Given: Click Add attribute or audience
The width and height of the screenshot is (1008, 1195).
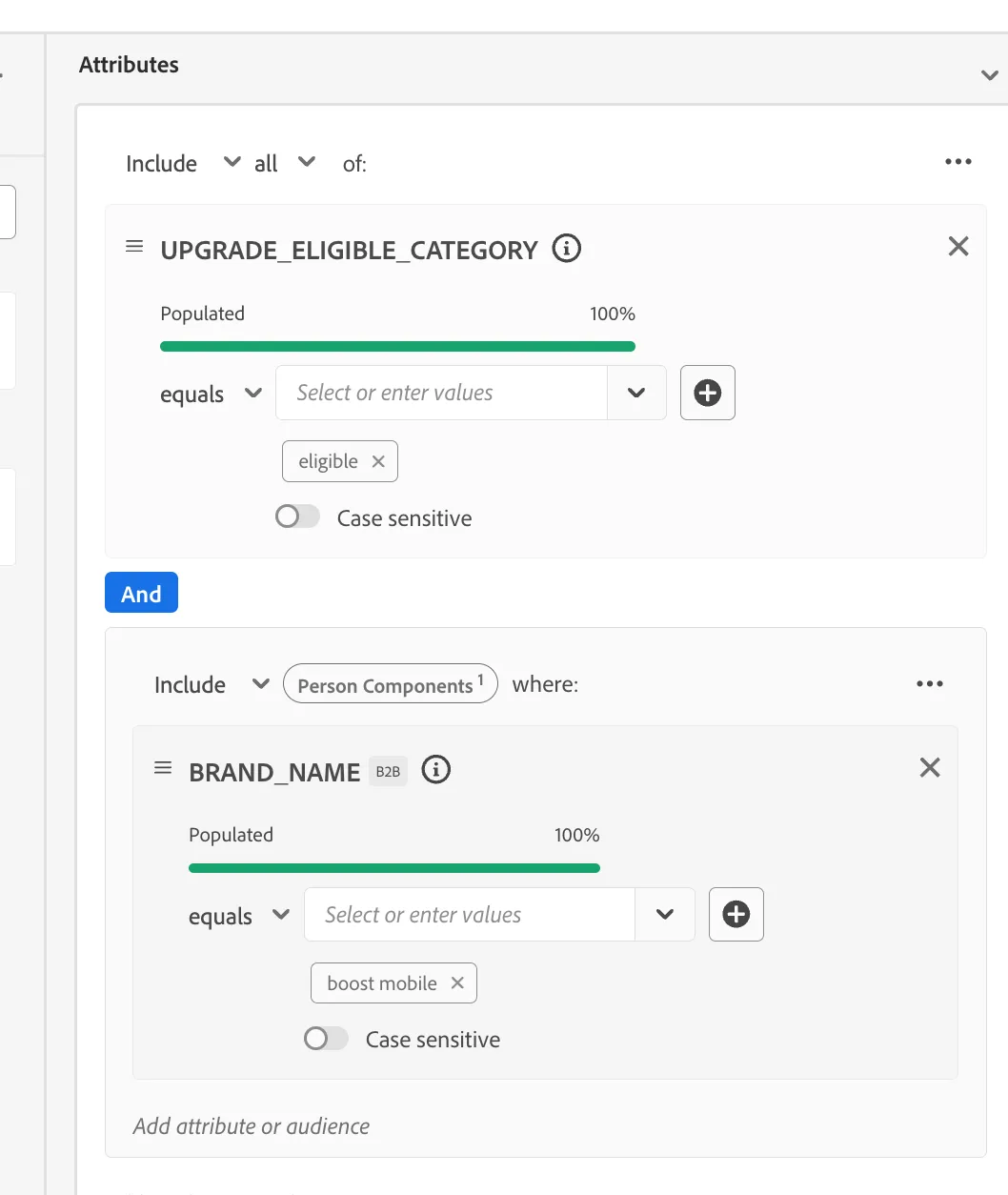Looking at the screenshot, I should (x=252, y=1125).
